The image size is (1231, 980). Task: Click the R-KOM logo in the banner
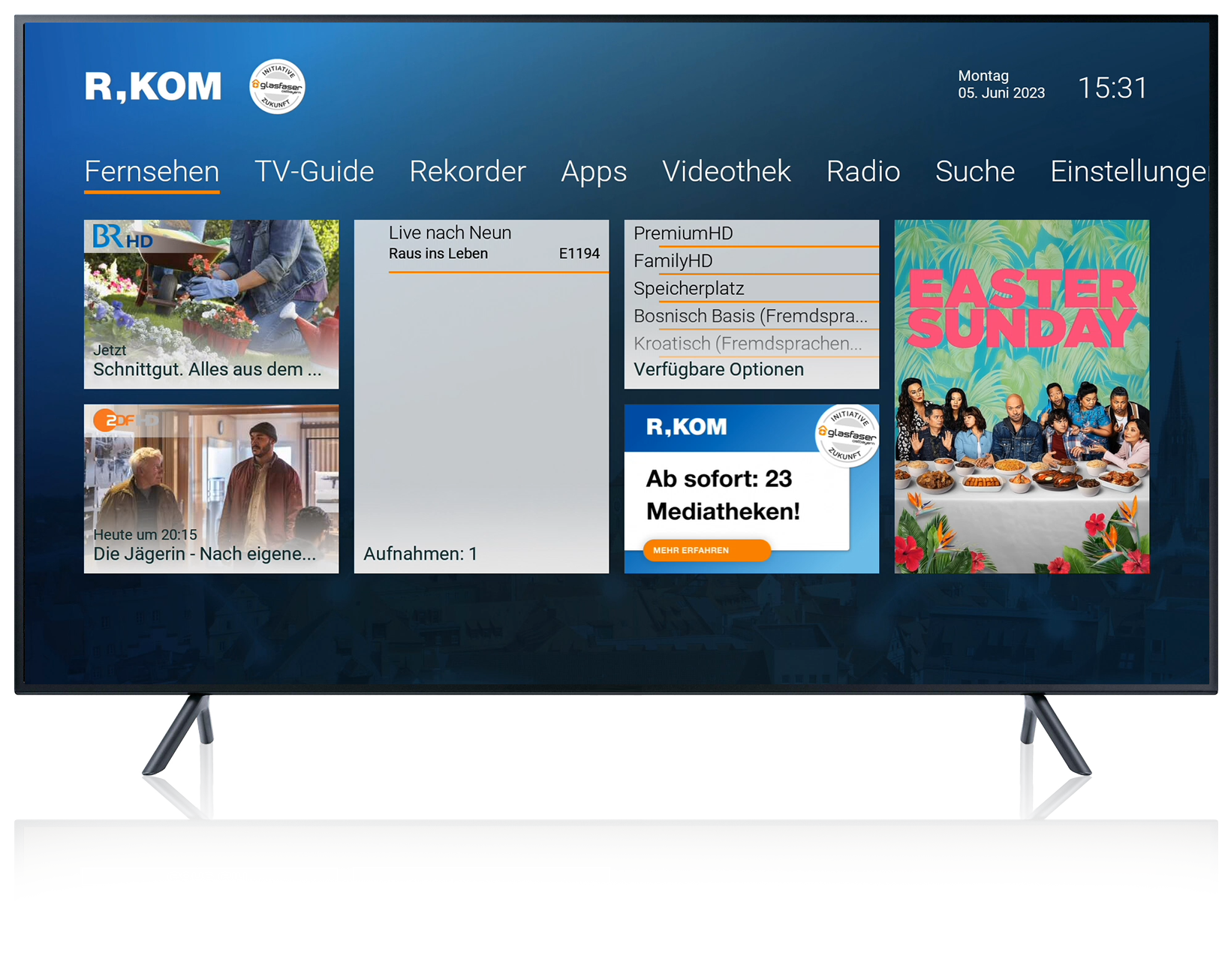(686, 427)
